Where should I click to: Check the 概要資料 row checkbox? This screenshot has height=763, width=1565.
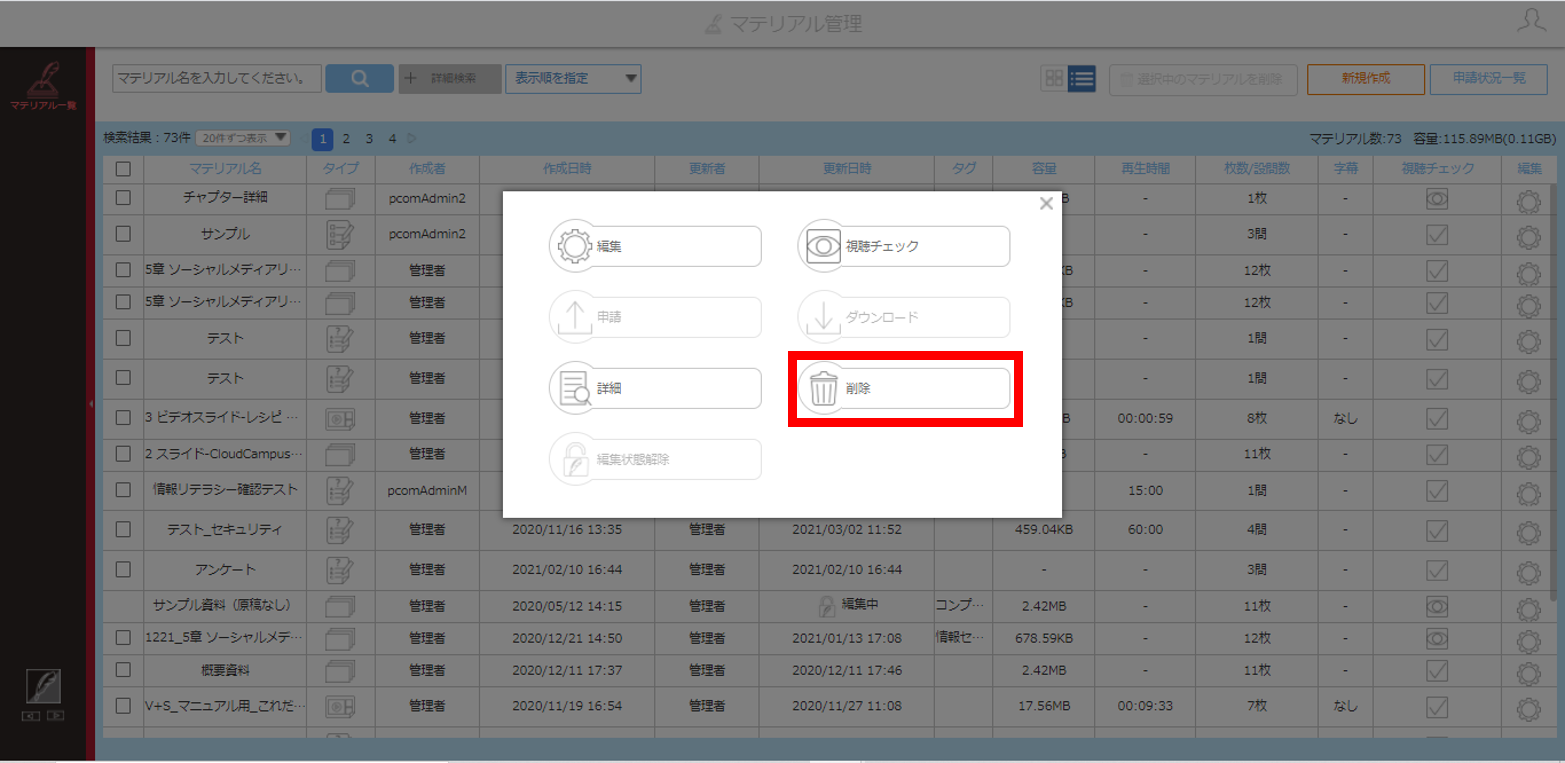click(x=123, y=669)
